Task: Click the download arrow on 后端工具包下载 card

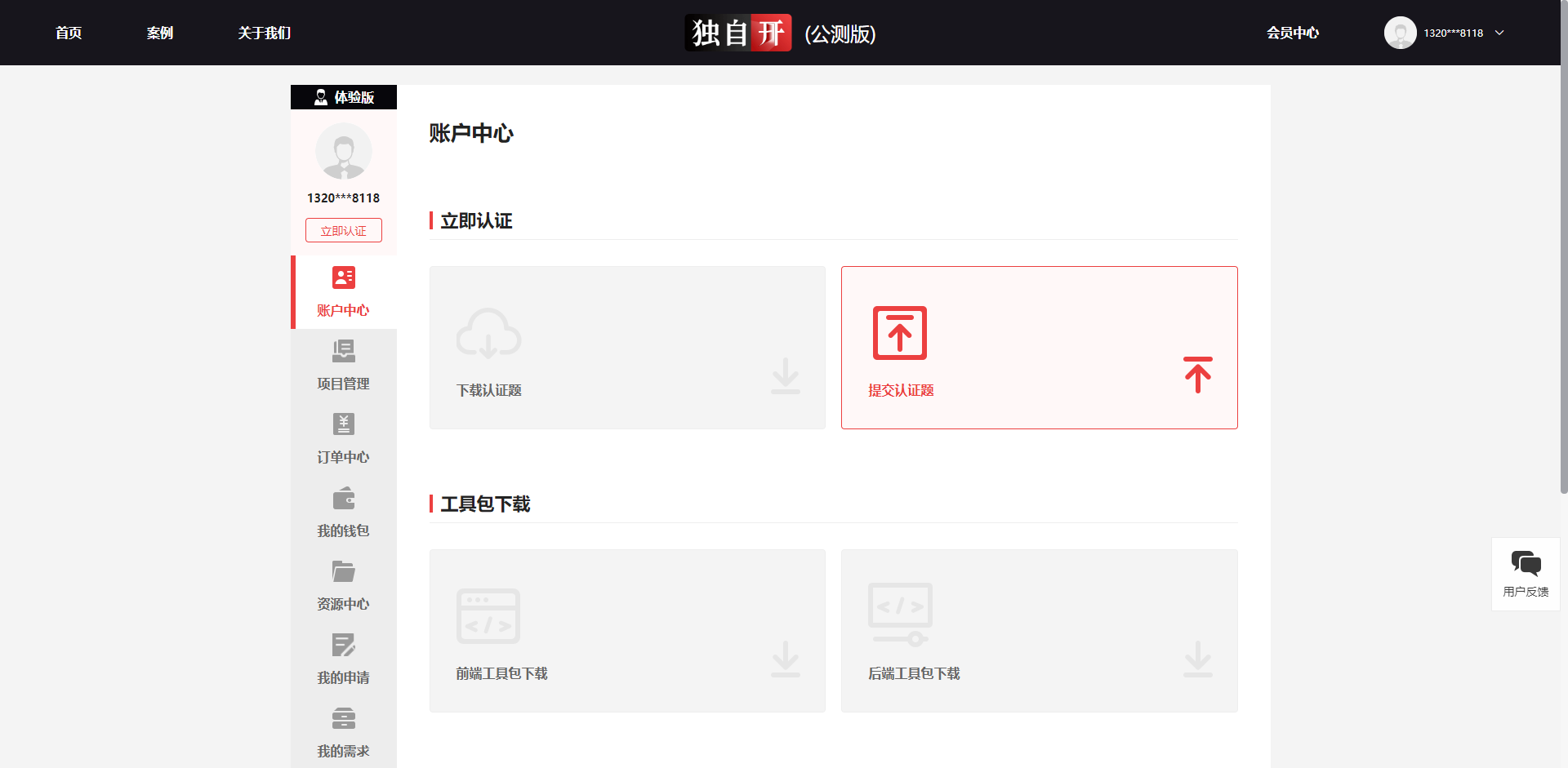Action: point(1198,659)
